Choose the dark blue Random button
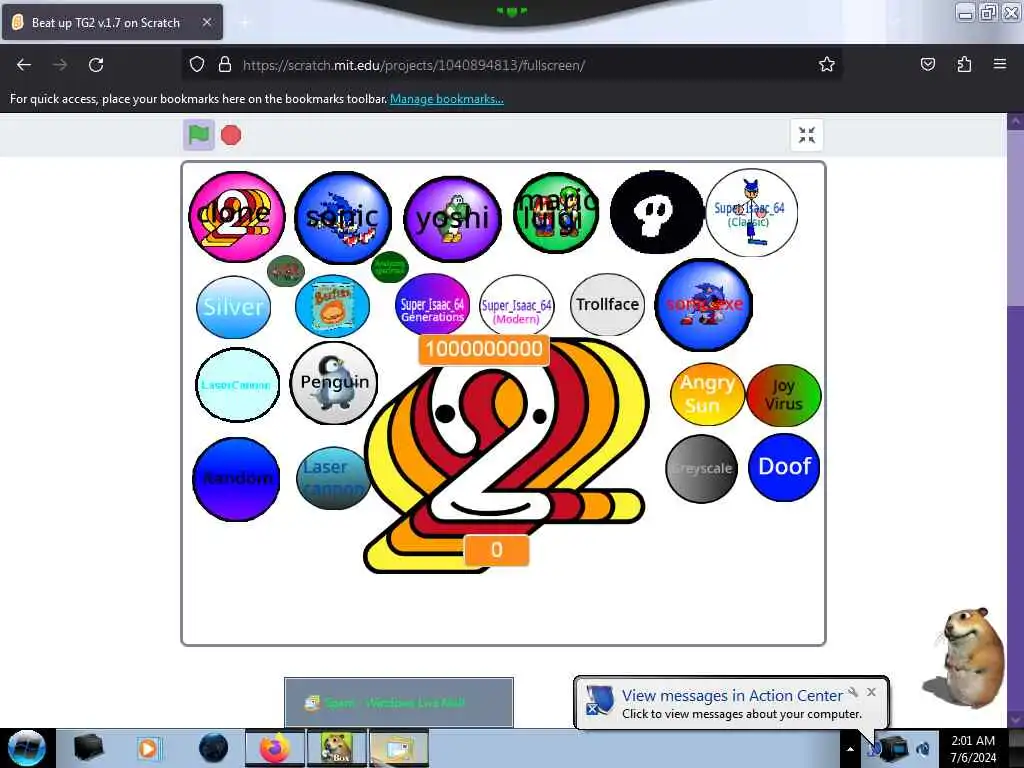1024x768 pixels. 236,479
